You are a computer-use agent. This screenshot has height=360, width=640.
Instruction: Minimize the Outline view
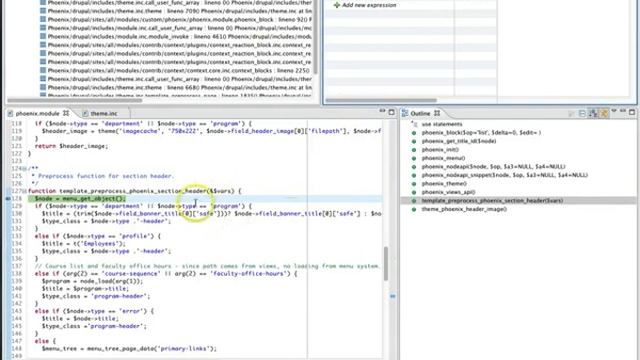point(623,111)
